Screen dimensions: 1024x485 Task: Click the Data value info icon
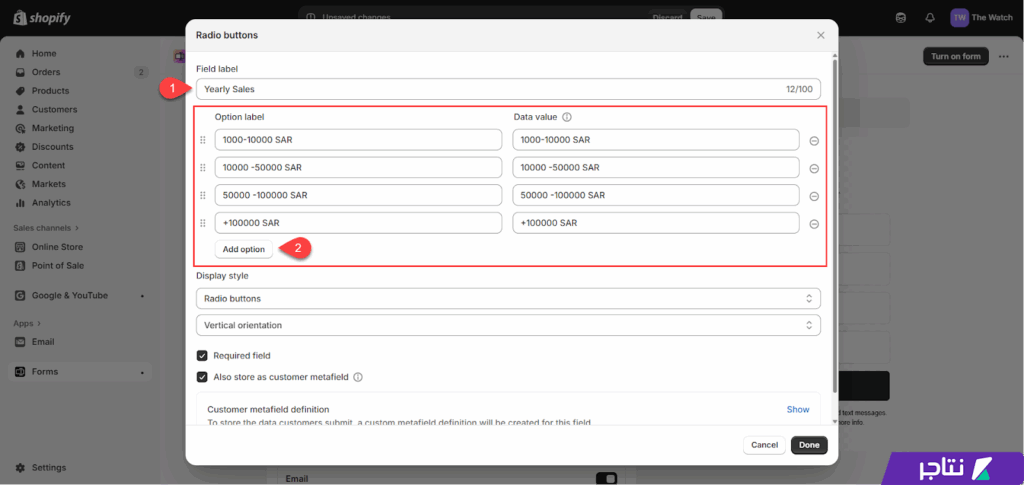567,117
